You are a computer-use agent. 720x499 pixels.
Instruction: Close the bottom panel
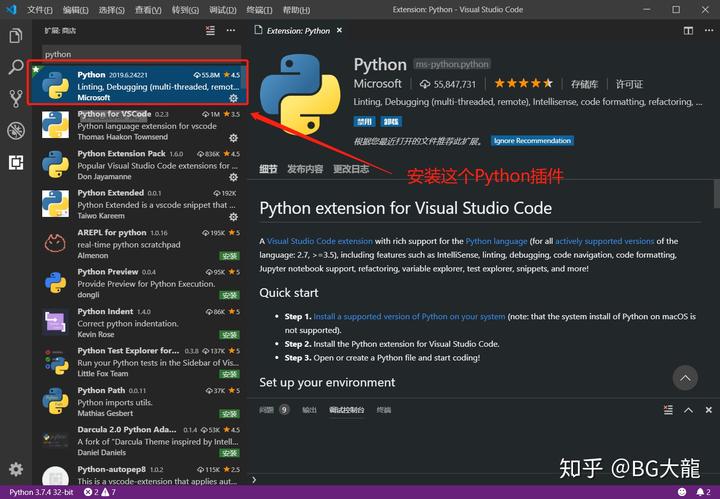[x=709, y=410]
